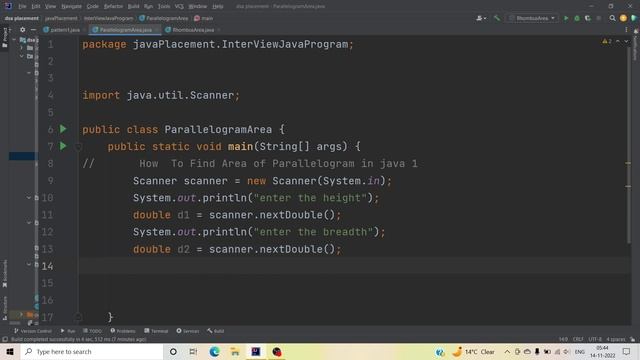Open the Code menu

coord(93,6)
